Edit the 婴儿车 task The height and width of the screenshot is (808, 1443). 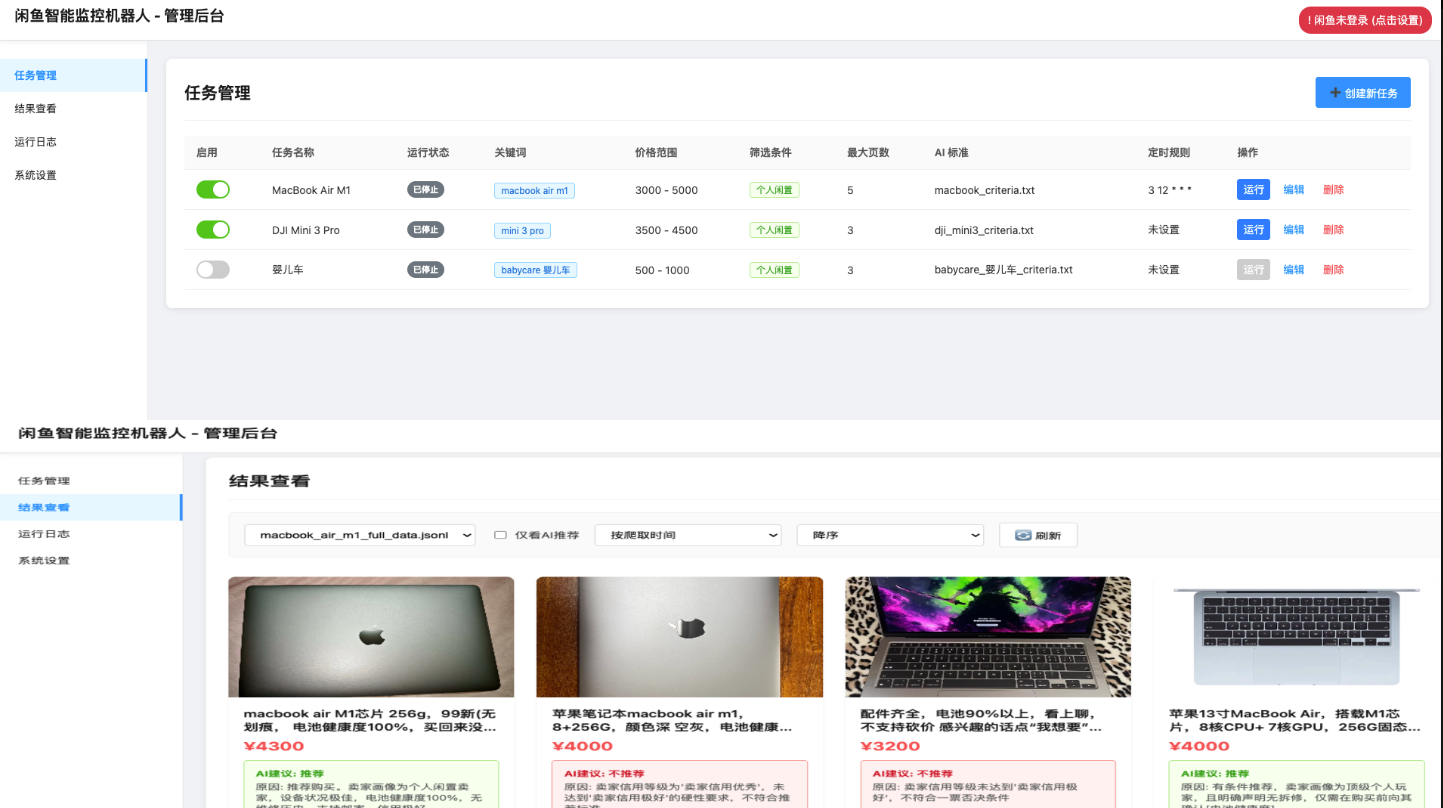tap(1294, 270)
